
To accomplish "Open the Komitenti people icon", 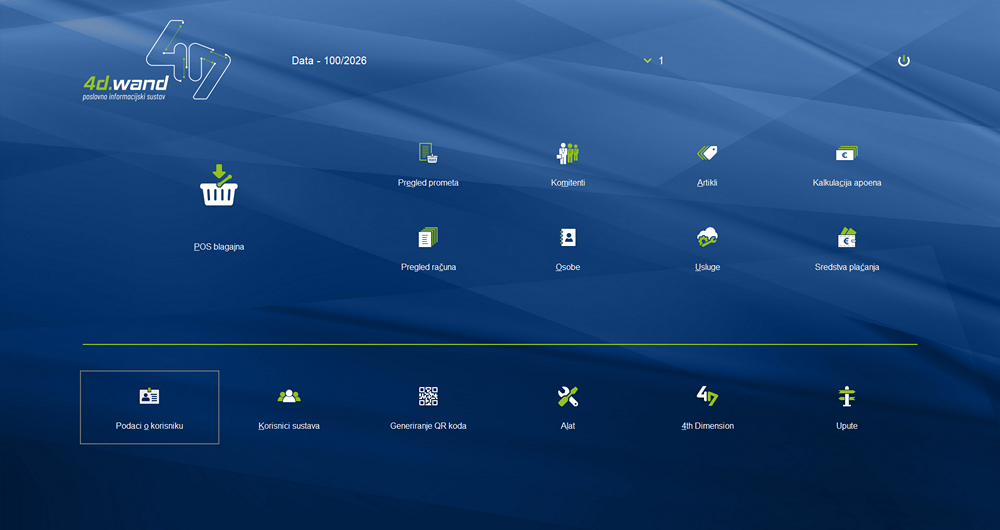I will coord(568,153).
